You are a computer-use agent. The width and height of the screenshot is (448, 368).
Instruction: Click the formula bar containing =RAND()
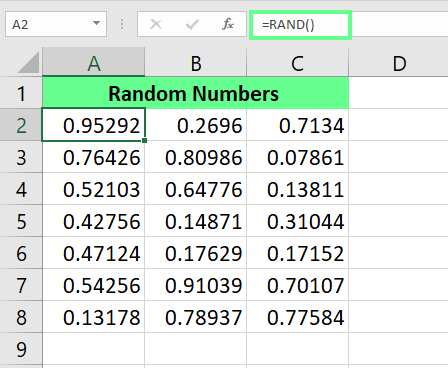pos(349,25)
